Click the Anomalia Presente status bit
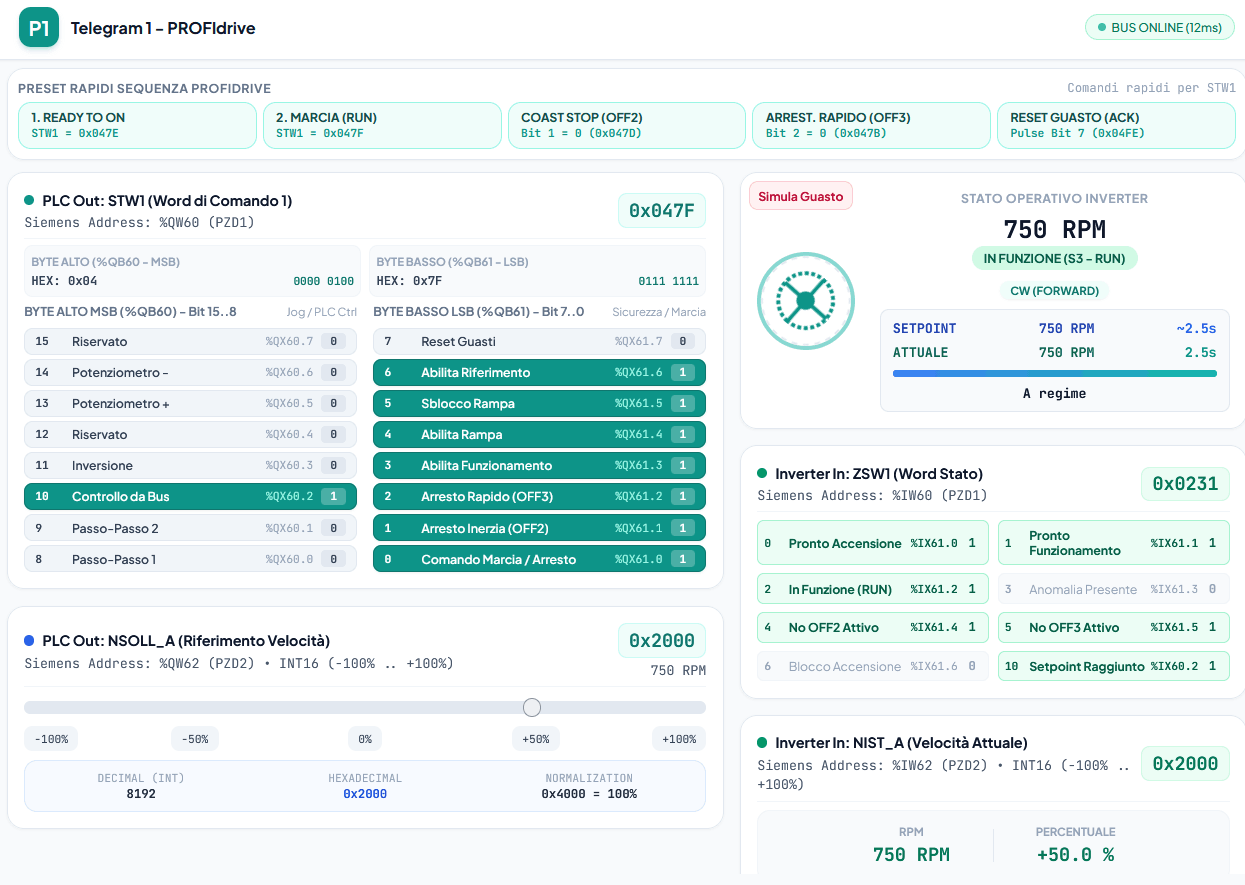 pyautogui.click(x=1114, y=589)
